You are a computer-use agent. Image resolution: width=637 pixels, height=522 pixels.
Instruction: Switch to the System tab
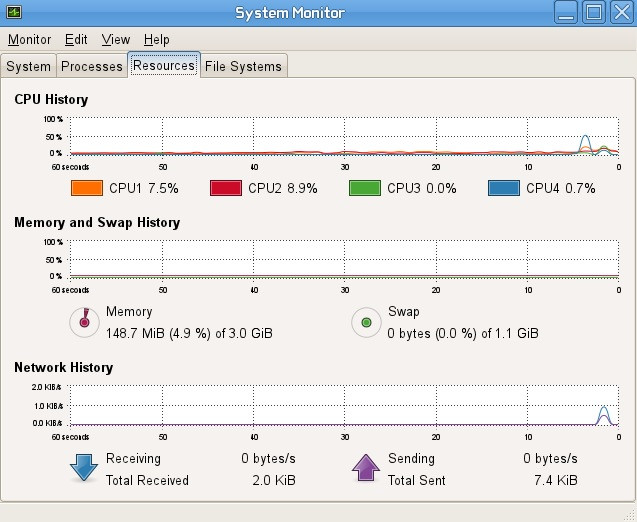tap(28, 66)
